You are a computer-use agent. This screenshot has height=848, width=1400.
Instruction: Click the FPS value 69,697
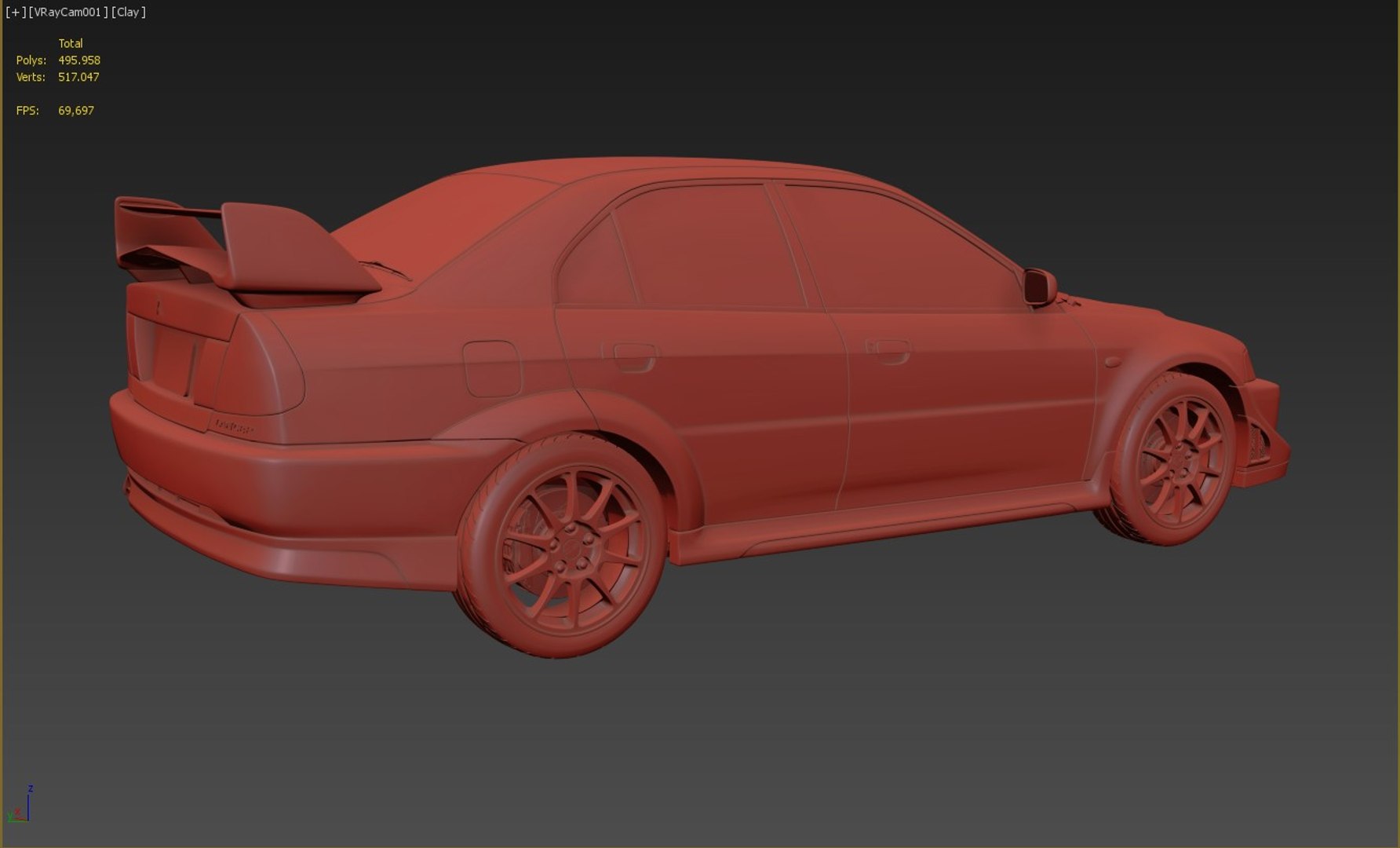click(76, 111)
